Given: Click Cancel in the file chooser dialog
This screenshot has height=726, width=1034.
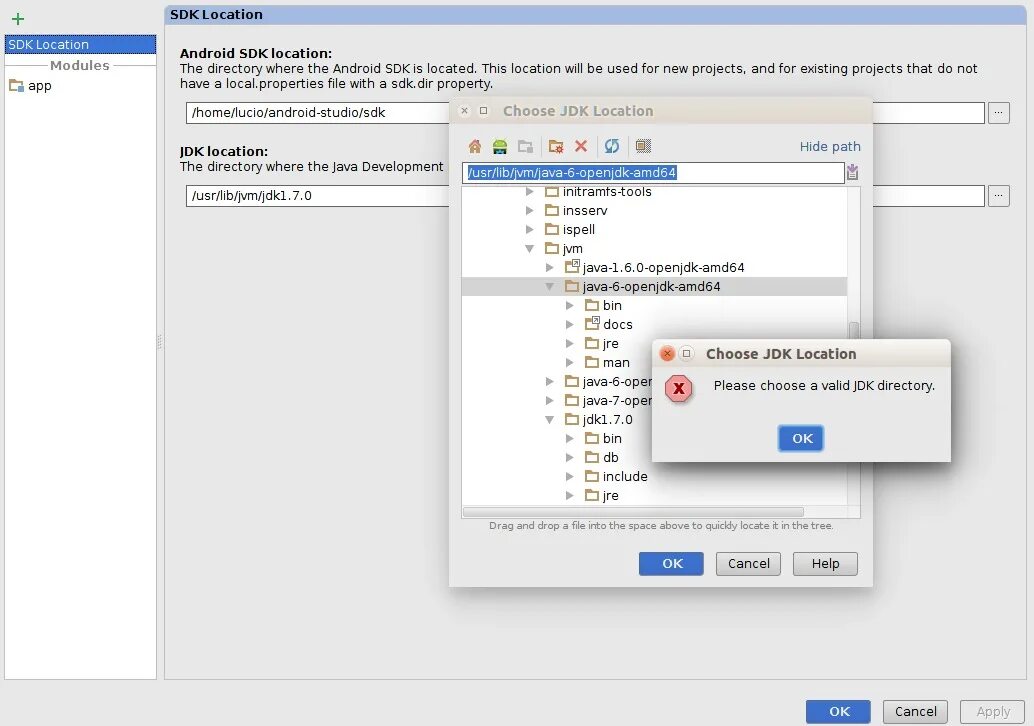Looking at the screenshot, I should [x=748, y=564].
